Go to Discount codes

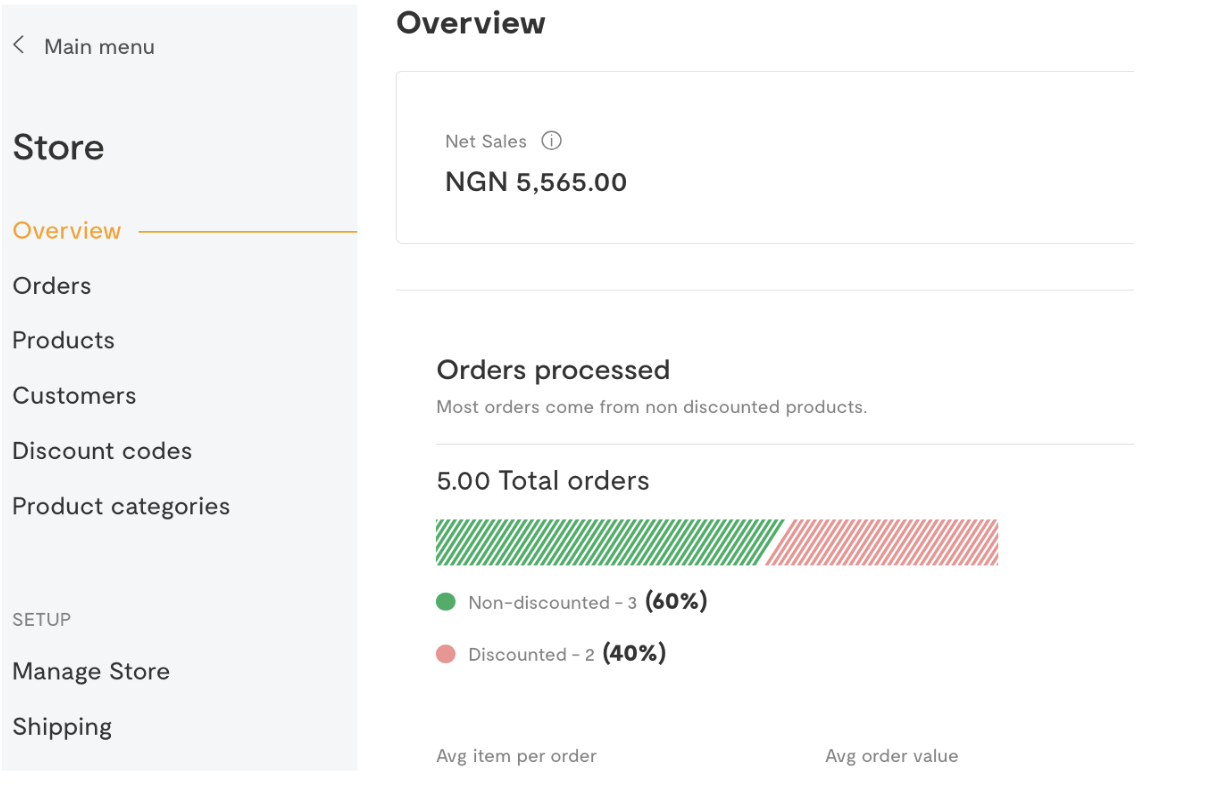(x=102, y=451)
